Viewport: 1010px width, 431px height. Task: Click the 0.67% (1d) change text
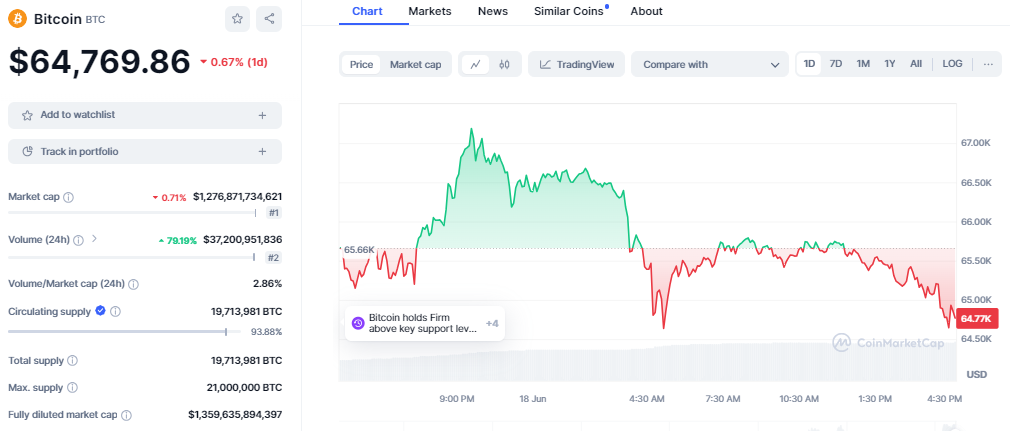(238, 62)
